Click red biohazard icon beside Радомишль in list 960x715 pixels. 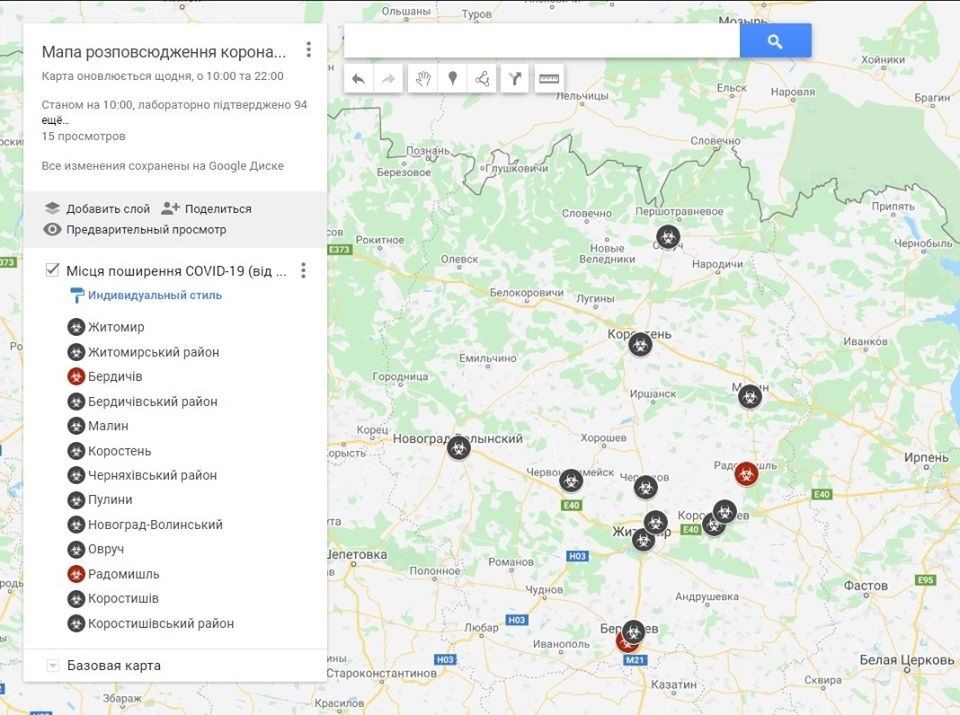point(76,574)
